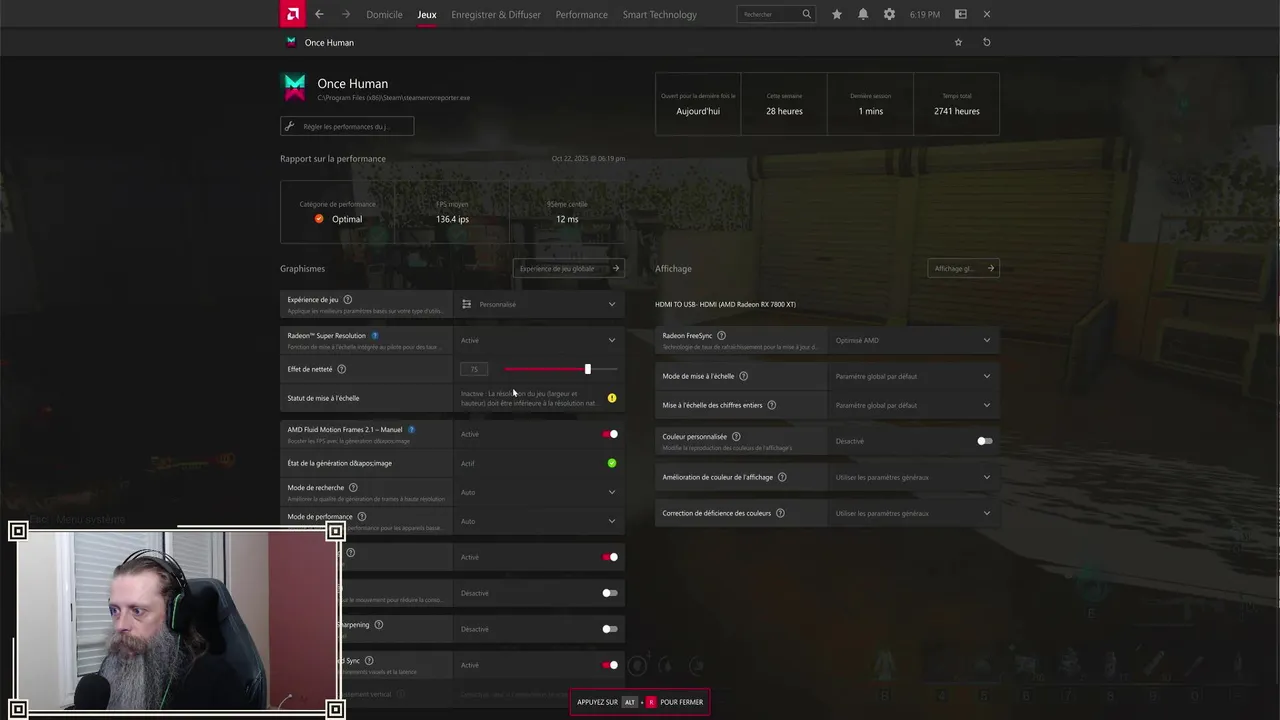Open help for Effet de netteté
This screenshot has width=1280, height=720.
341,369
